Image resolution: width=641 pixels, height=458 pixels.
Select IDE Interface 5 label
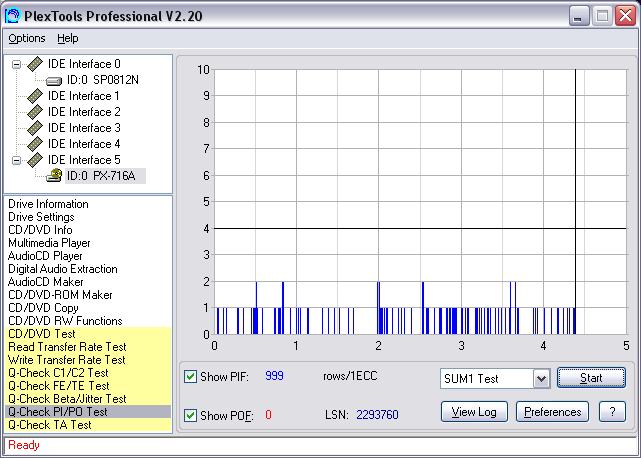pyautogui.click(x=84, y=160)
